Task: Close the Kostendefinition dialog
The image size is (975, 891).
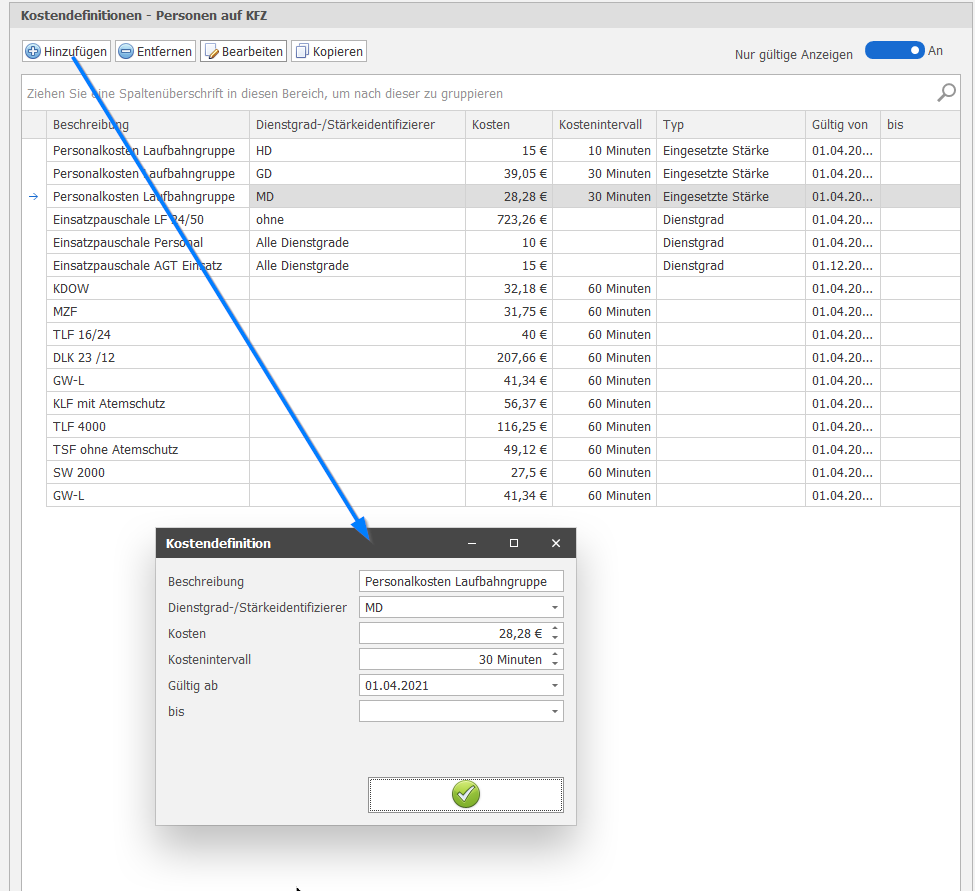Action: 556,543
